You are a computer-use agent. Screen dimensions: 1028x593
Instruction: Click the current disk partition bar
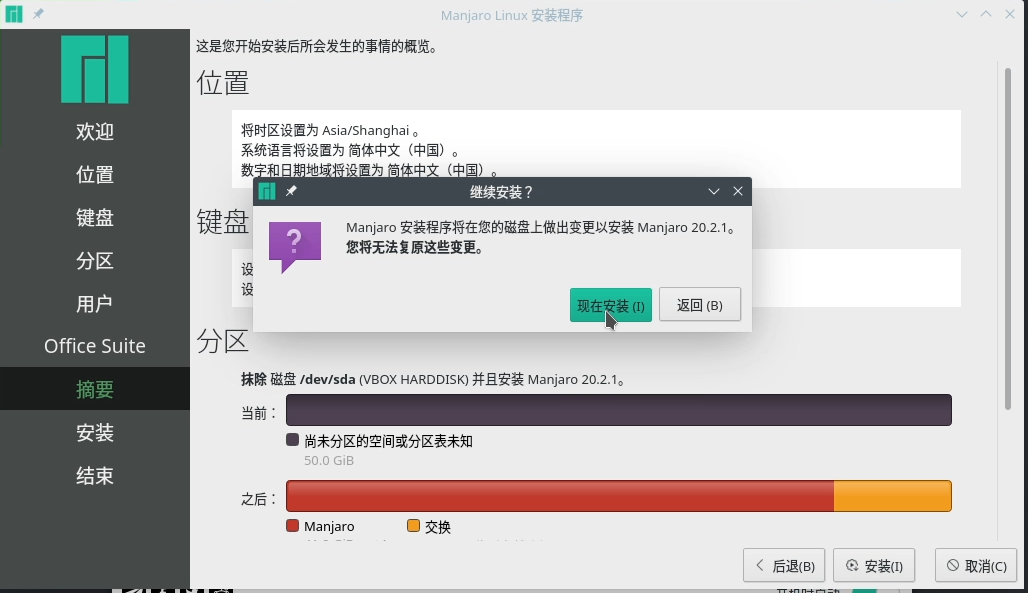pyautogui.click(x=618, y=410)
